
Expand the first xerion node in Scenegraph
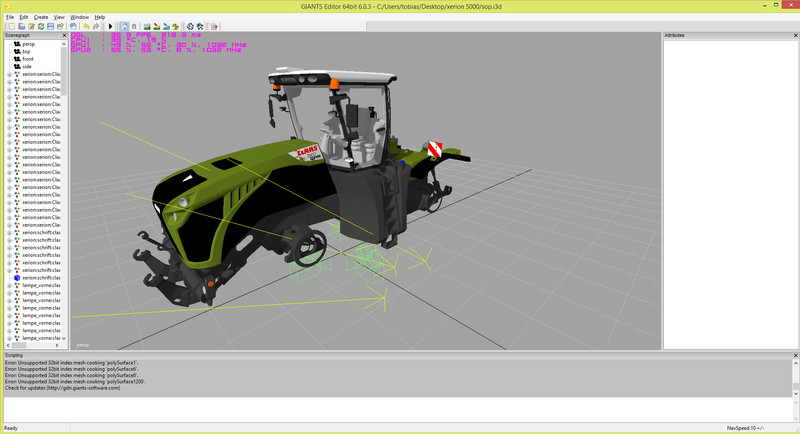(x=9, y=74)
